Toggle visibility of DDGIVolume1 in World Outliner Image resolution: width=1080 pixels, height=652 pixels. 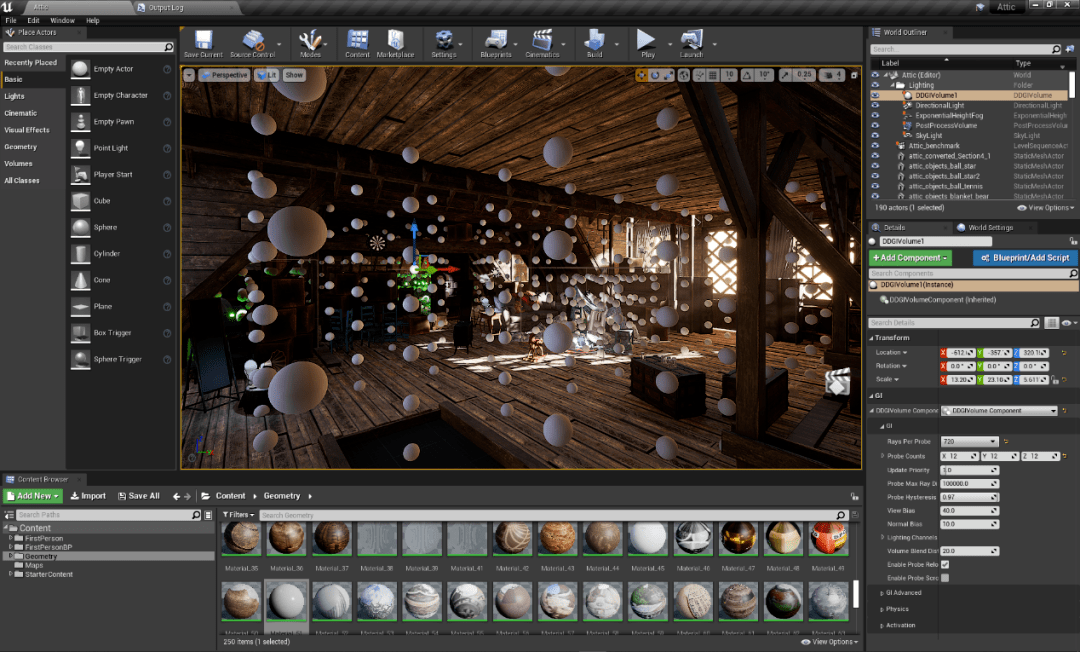[875, 96]
